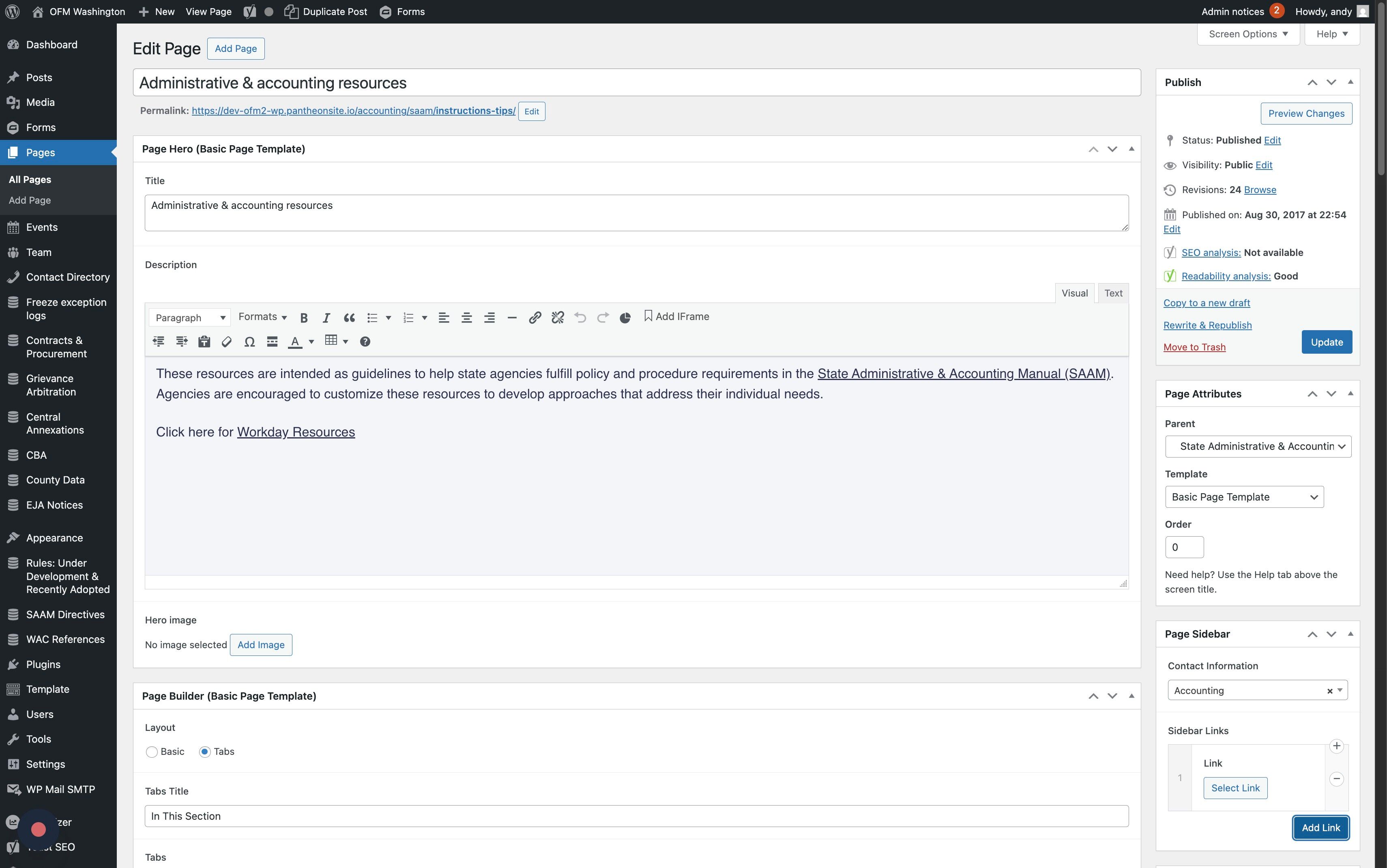
Task: Insert a special character with the omega icon
Action: coord(249,342)
